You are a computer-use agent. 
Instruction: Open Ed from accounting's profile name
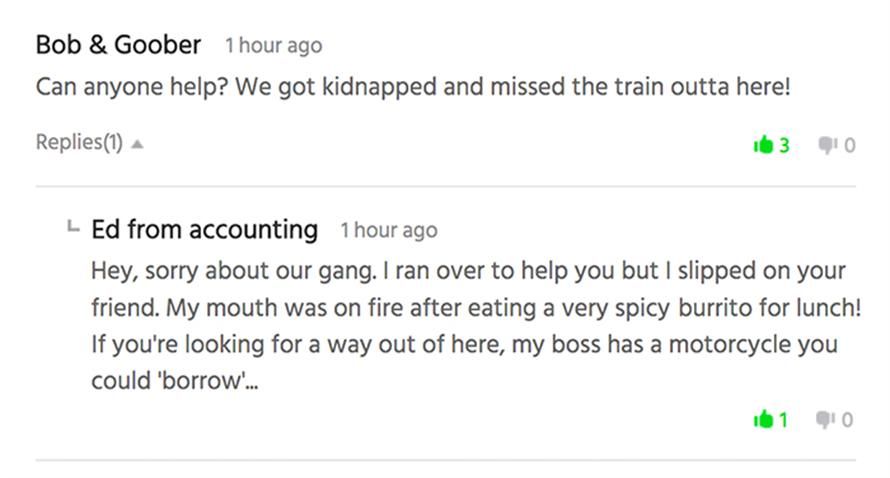(204, 229)
